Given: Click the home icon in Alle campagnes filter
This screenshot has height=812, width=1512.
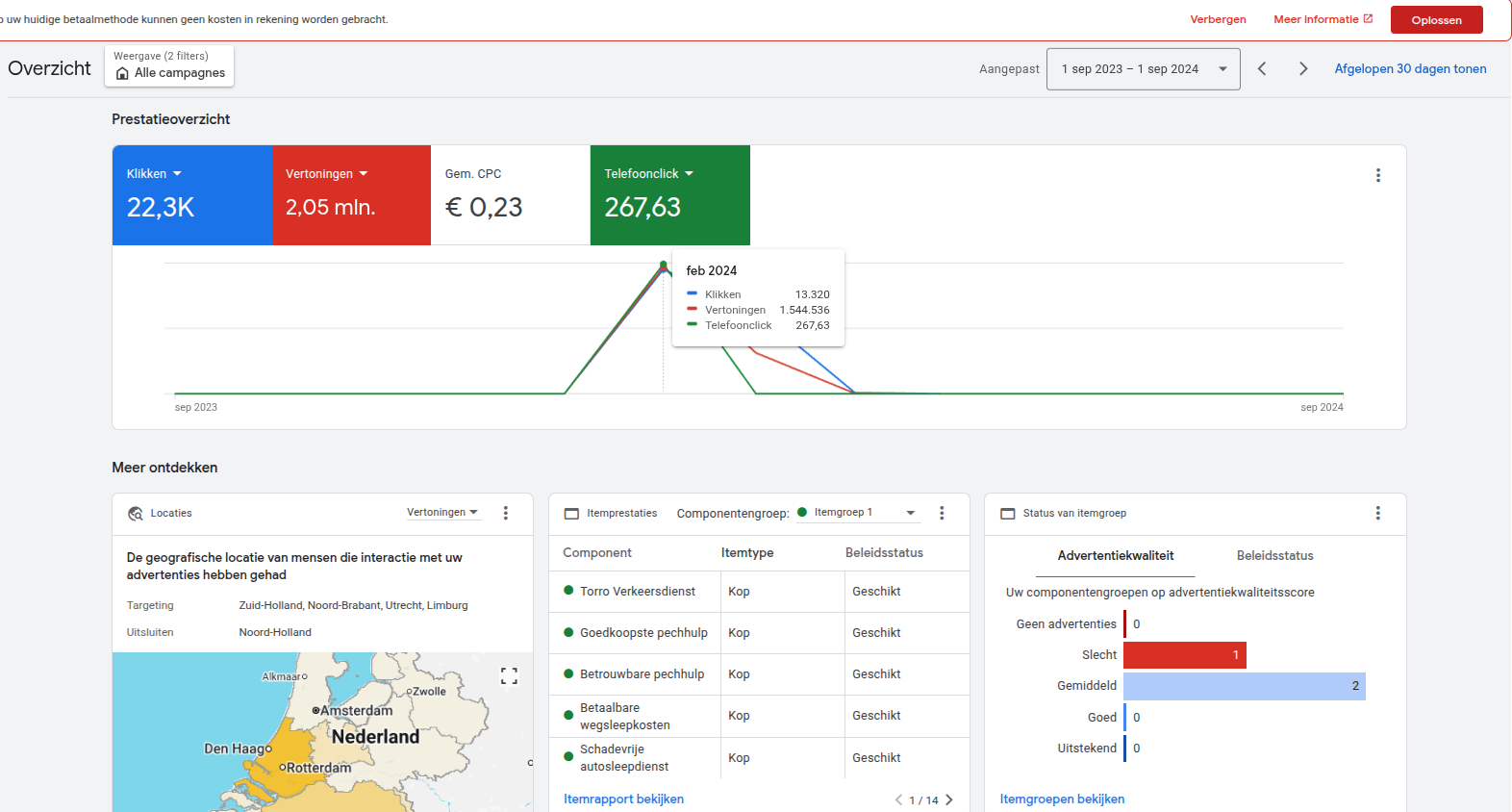Looking at the screenshot, I should click(122, 73).
